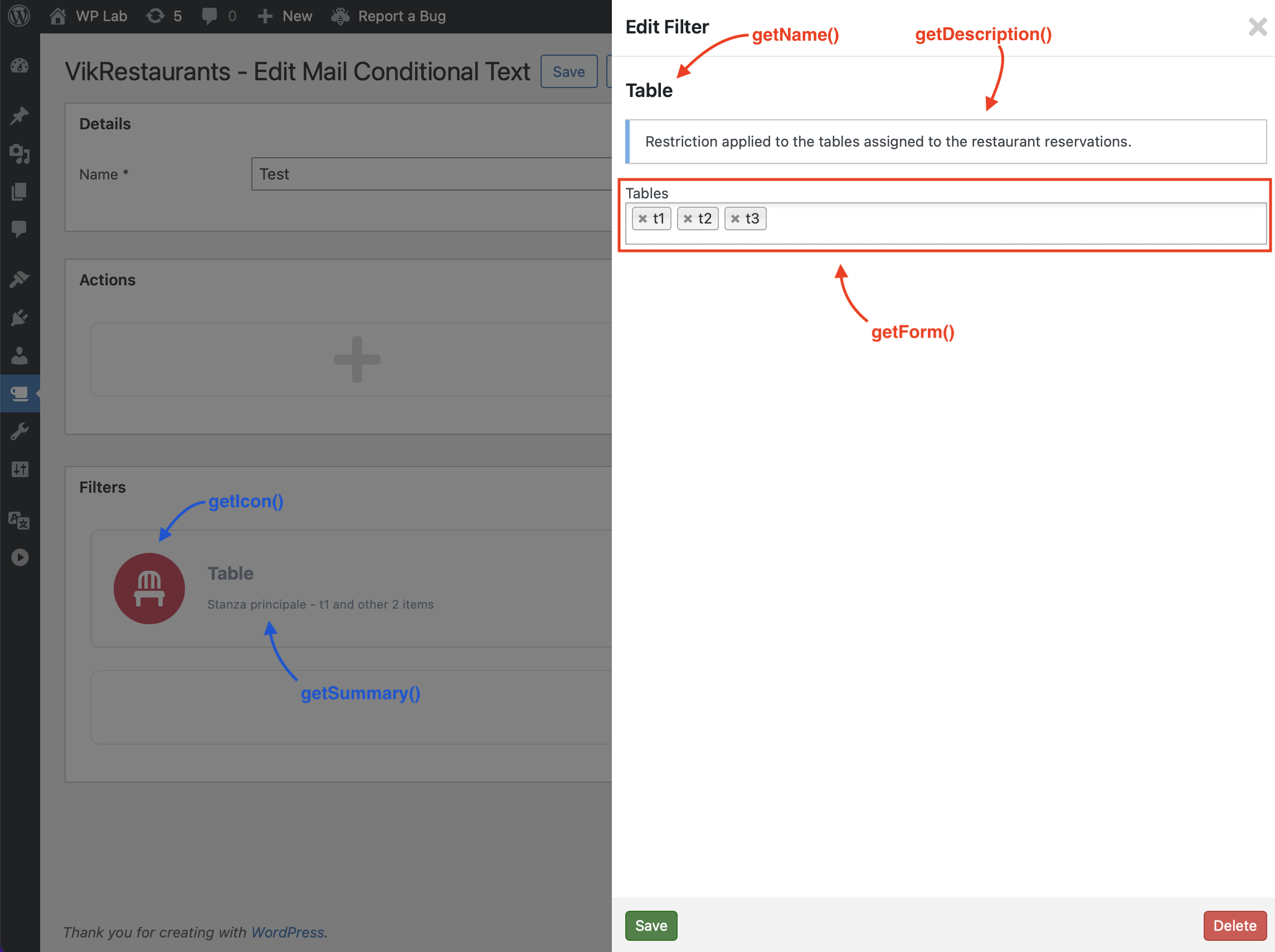Click the chat bubble icon in left sidebar
The width and height of the screenshot is (1275, 952).
click(19, 227)
